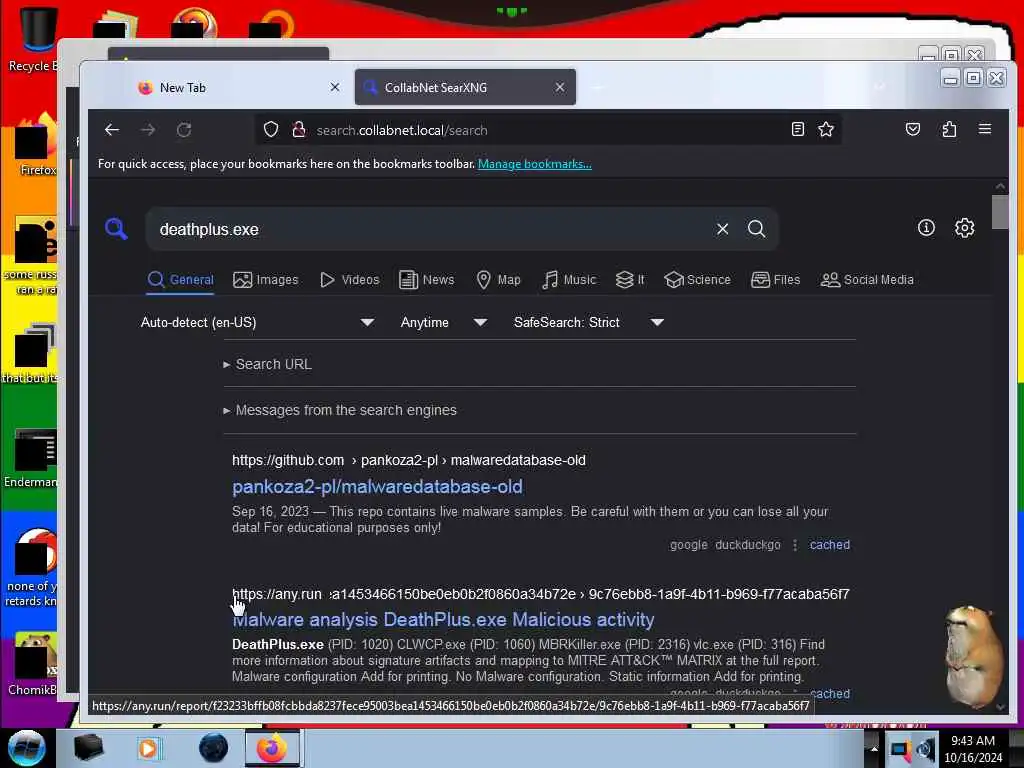Open cached link for github result
The width and height of the screenshot is (1024, 768).
(x=829, y=545)
